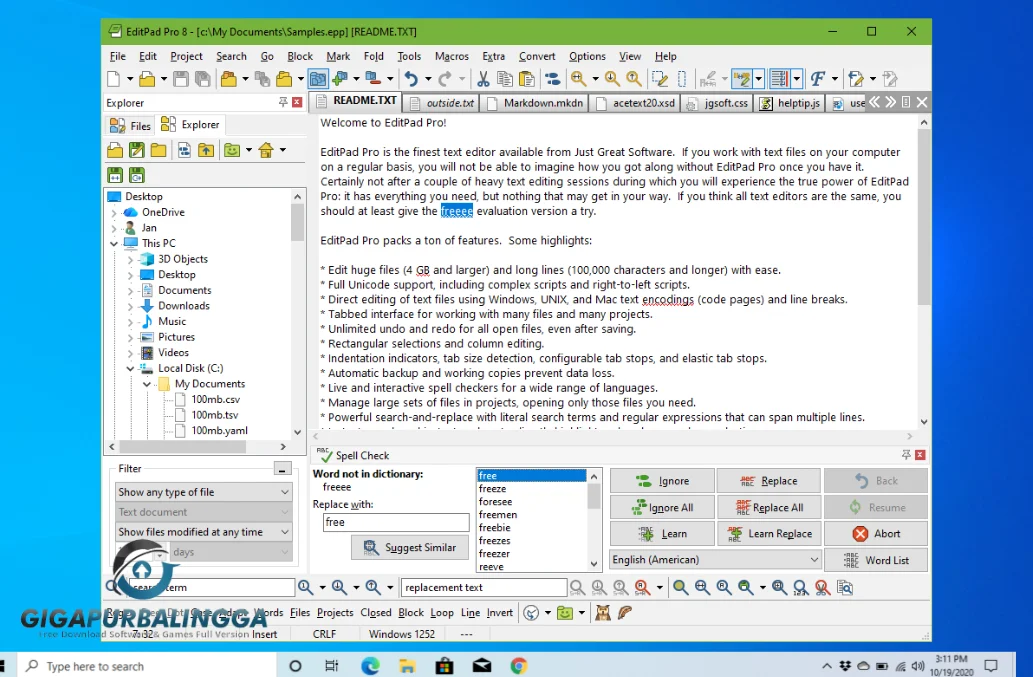1033x677 pixels.
Task: Click the footsteps icon in the toolbar
Action: click(x=552, y=80)
